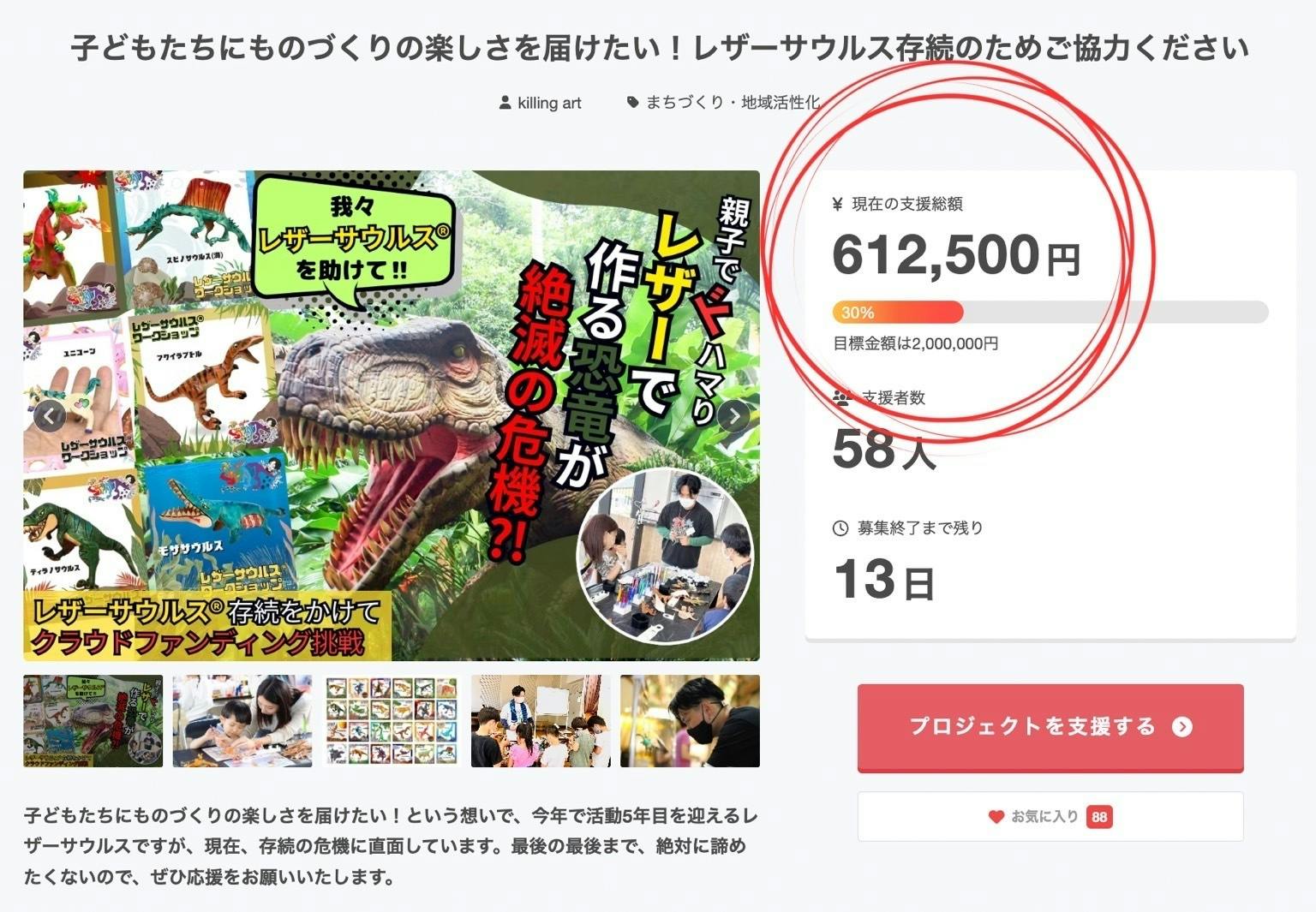Click the main dinosaur carousel image
The image size is (1316, 912).
pyautogui.click(x=392, y=416)
